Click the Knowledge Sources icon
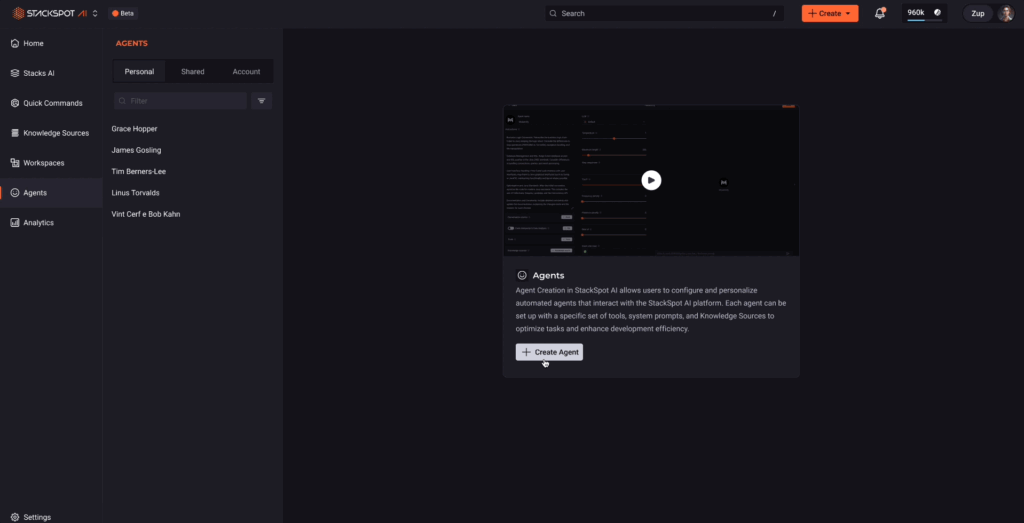1024x523 pixels. 15,133
